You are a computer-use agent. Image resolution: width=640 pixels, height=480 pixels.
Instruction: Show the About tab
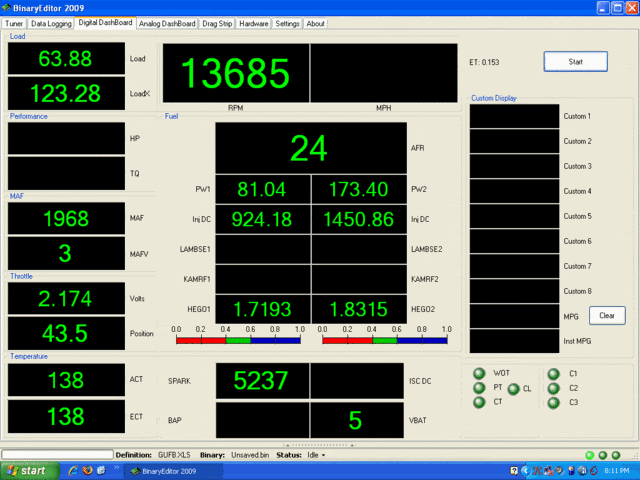[316, 24]
